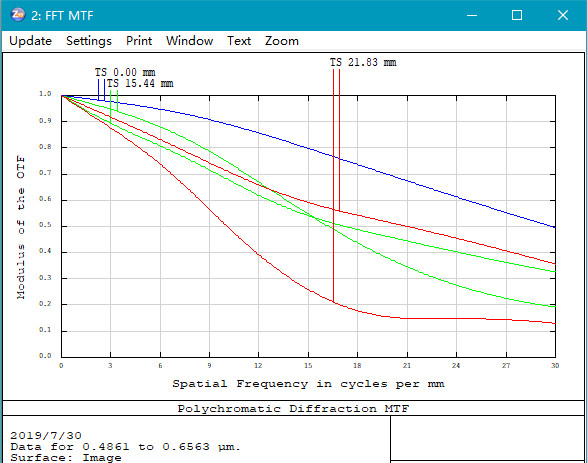
Task: Open the Print menu
Action: point(139,41)
